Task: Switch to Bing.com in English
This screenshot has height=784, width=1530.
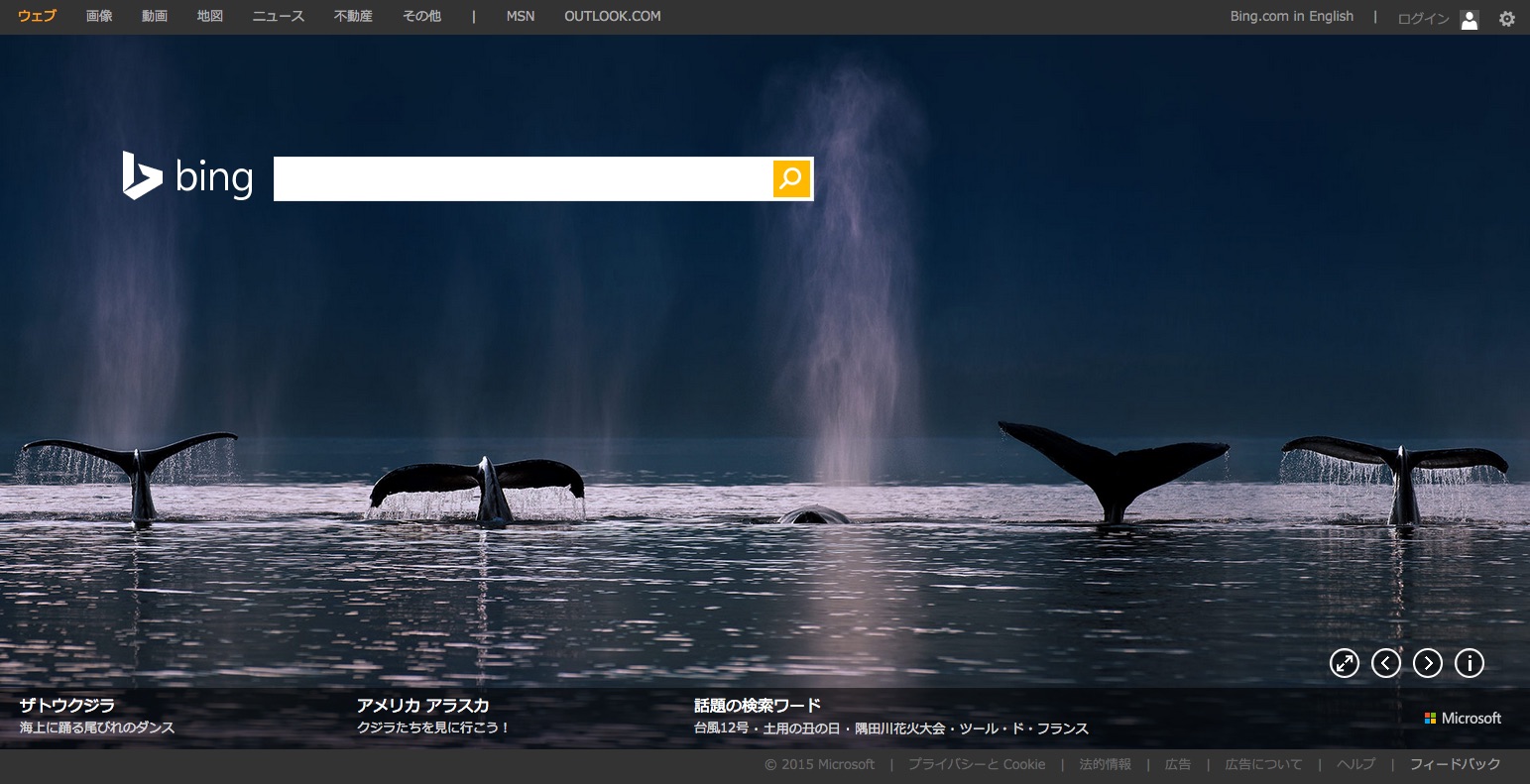Action: tap(1291, 17)
